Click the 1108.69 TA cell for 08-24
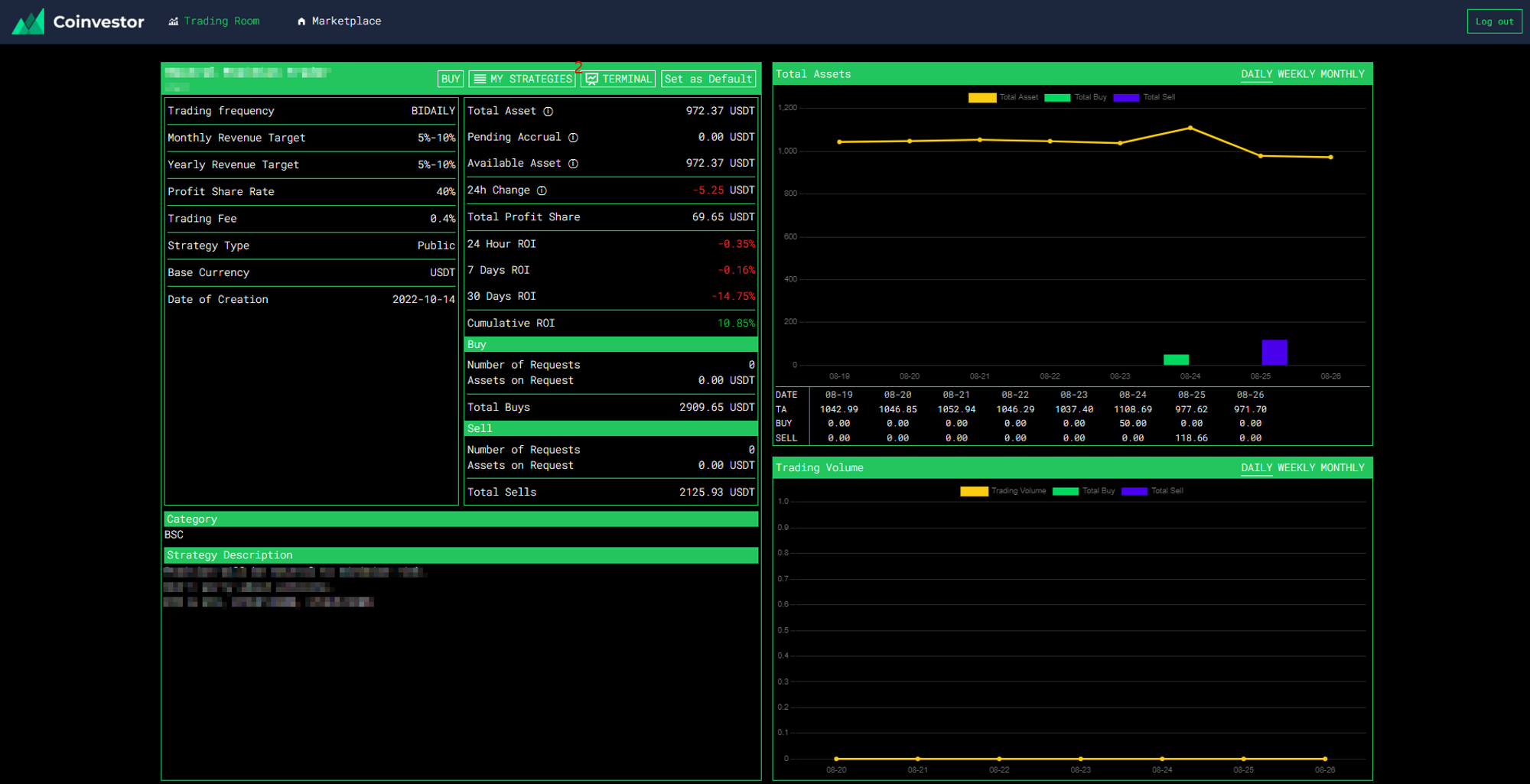The height and width of the screenshot is (784, 1530). pos(1132,410)
